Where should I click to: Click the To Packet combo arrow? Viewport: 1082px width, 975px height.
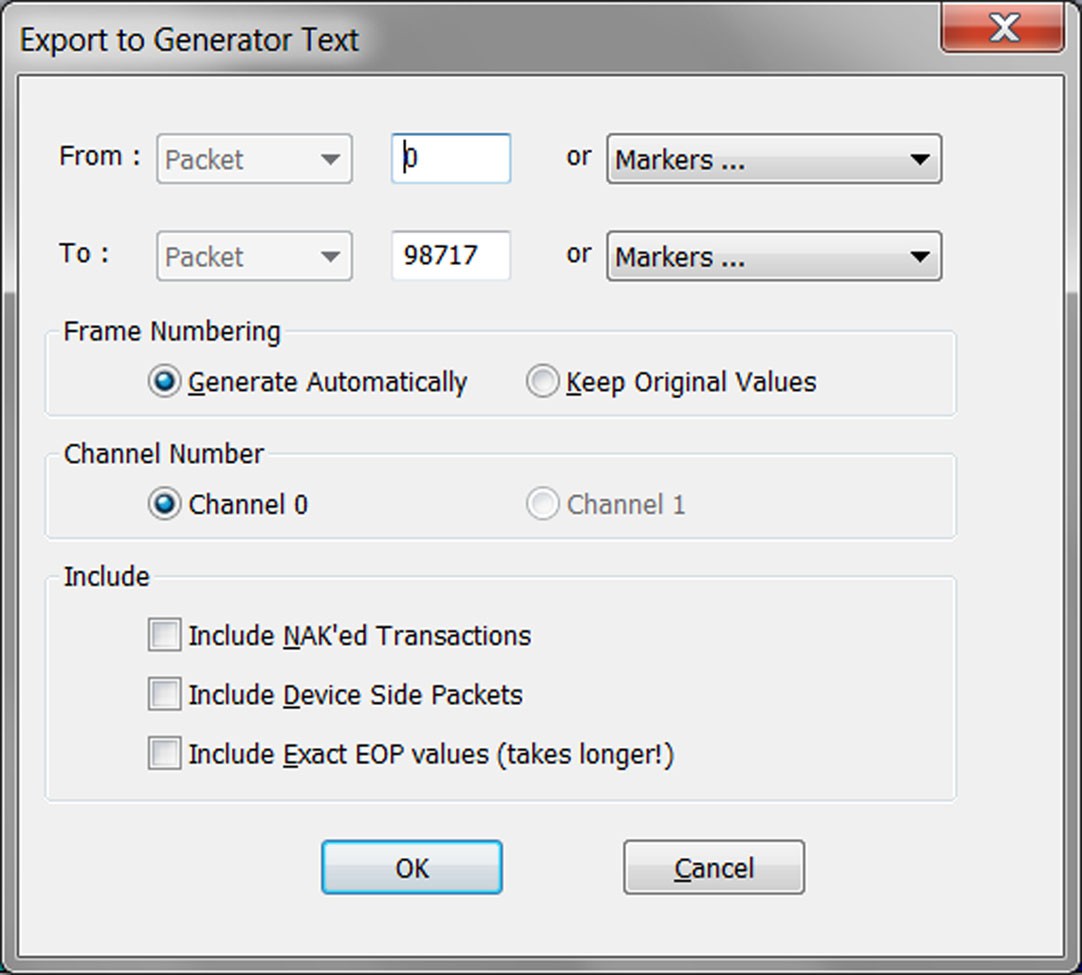point(331,257)
